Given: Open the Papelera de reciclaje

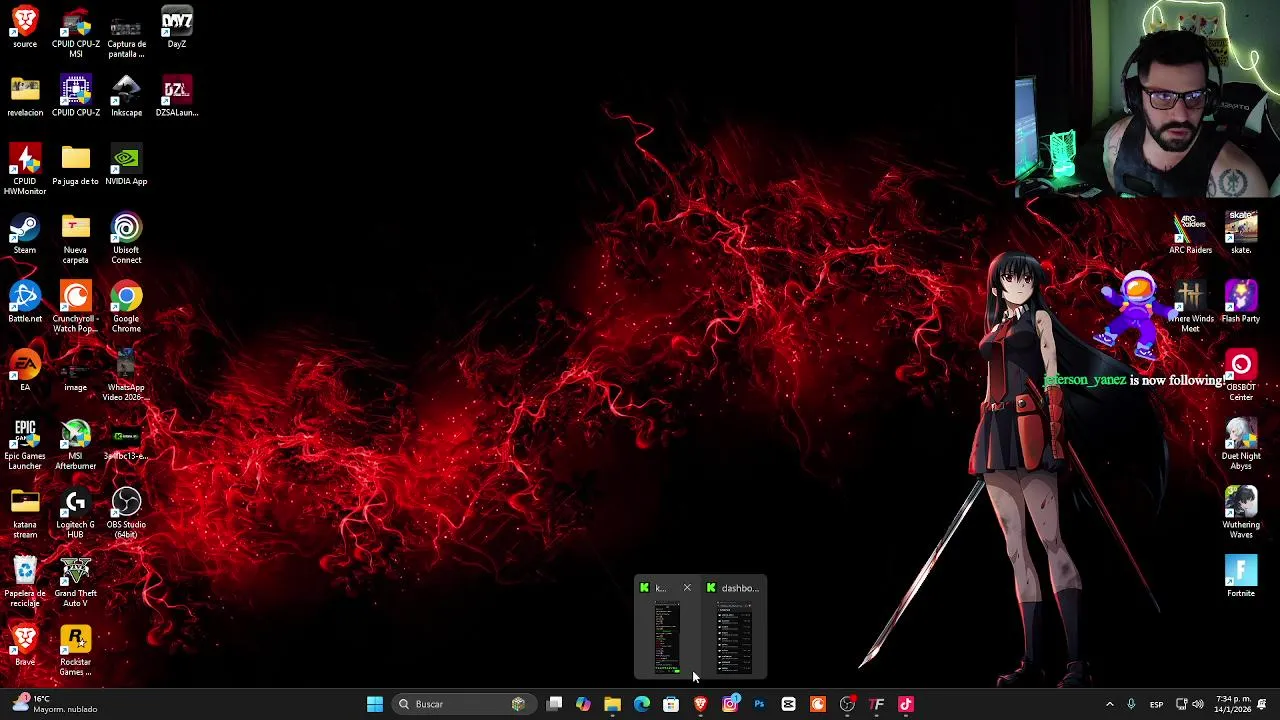Looking at the screenshot, I should click(x=25, y=582).
